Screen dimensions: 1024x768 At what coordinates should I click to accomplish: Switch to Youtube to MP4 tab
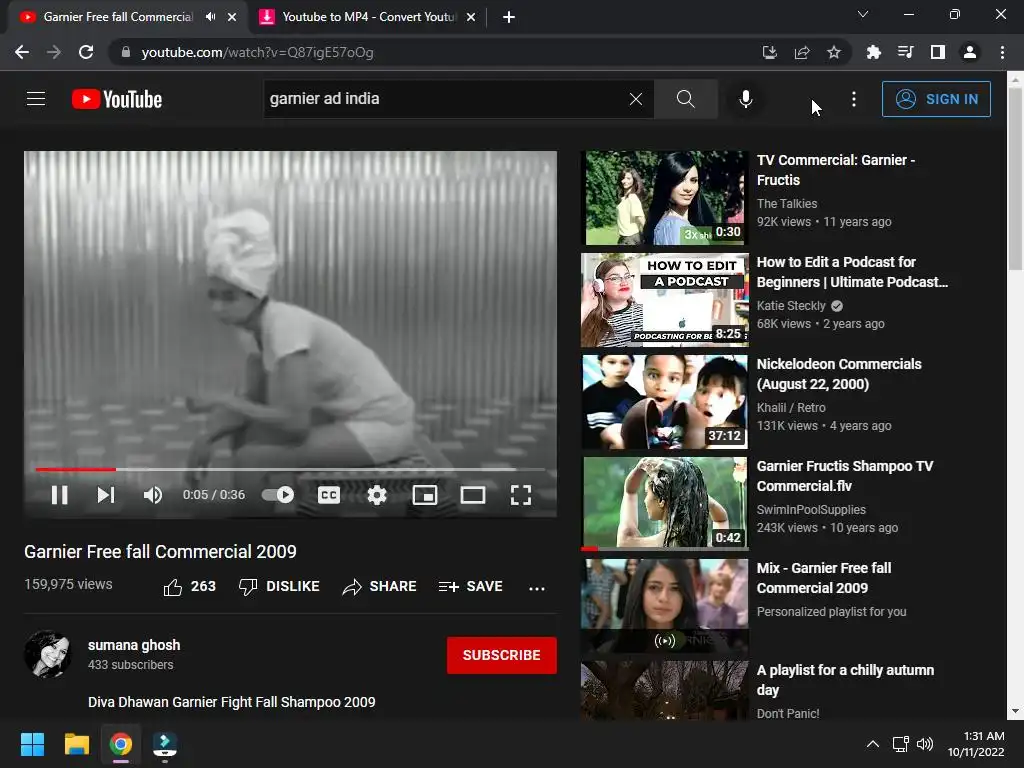point(368,17)
